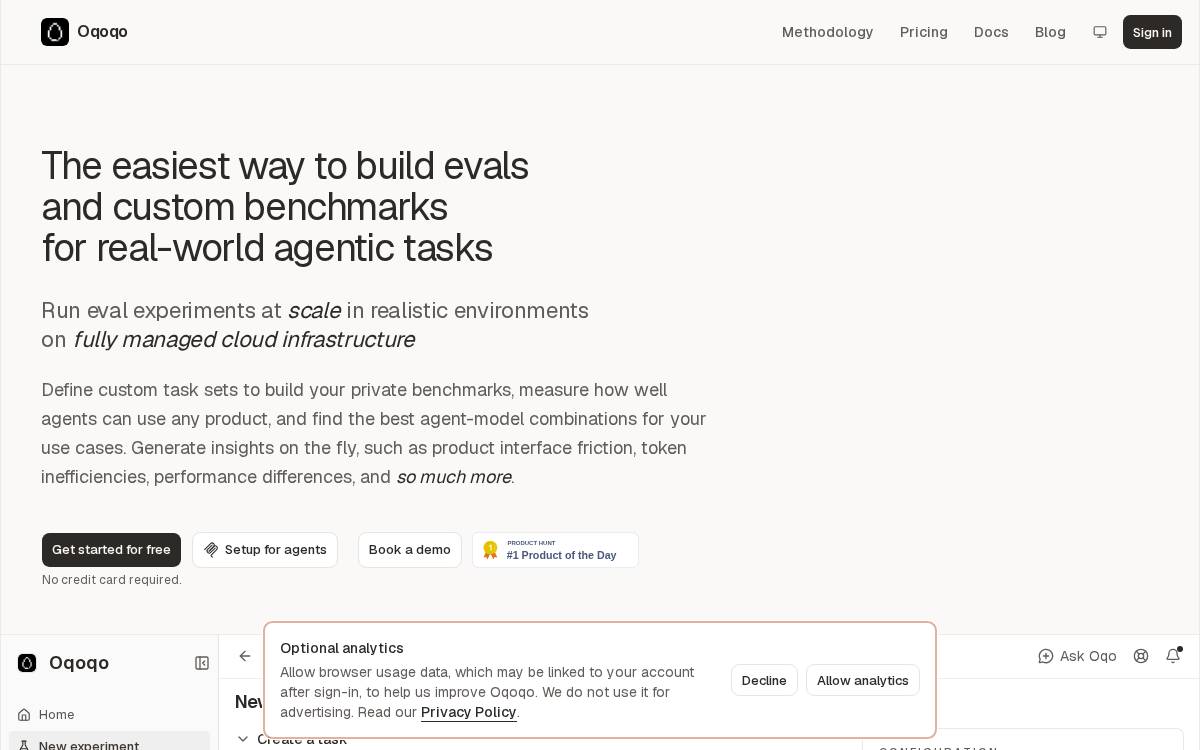Open Setup for agents
Image resolution: width=1200 pixels, height=750 pixels.
pyautogui.click(x=265, y=550)
